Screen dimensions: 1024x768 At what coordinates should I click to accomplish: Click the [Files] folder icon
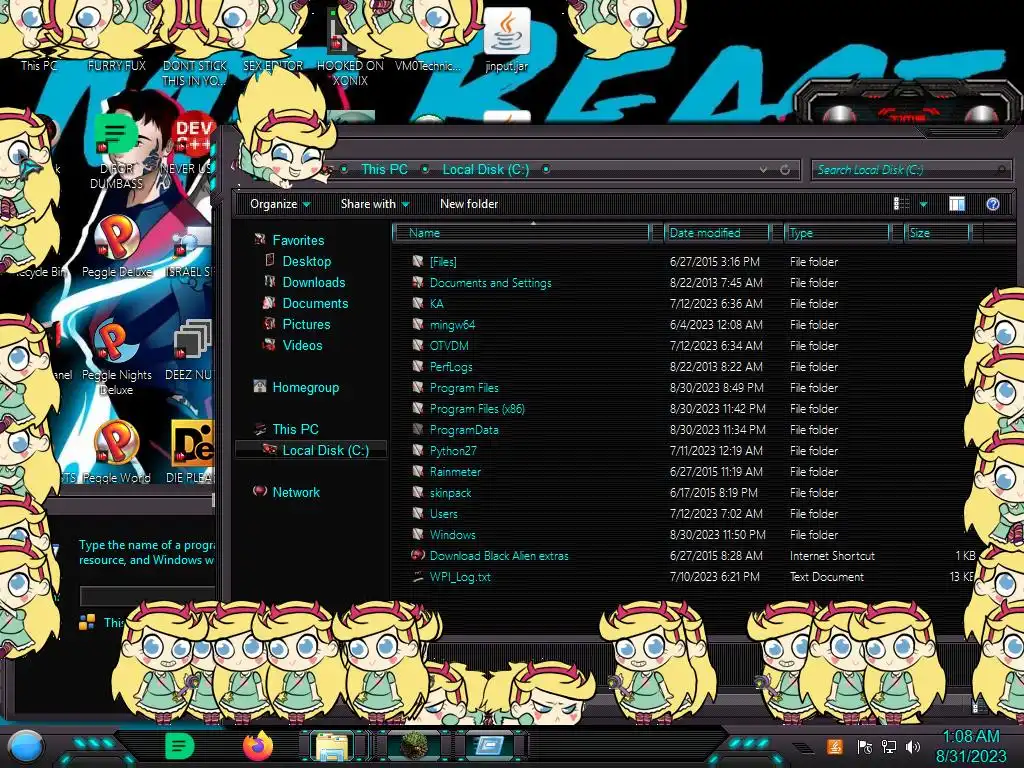click(x=418, y=261)
